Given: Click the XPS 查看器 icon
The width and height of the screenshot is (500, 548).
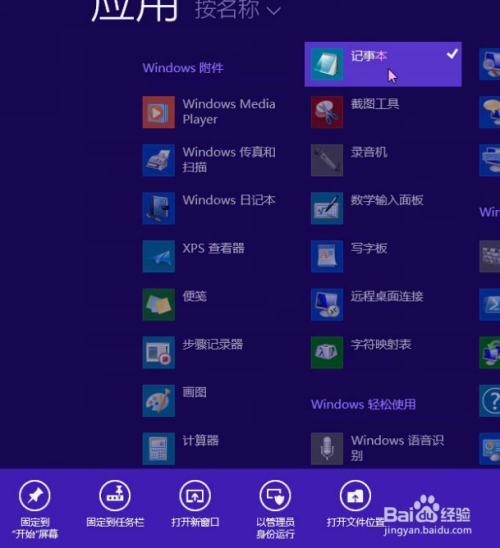Looking at the screenshot, I should coord(159,256).
